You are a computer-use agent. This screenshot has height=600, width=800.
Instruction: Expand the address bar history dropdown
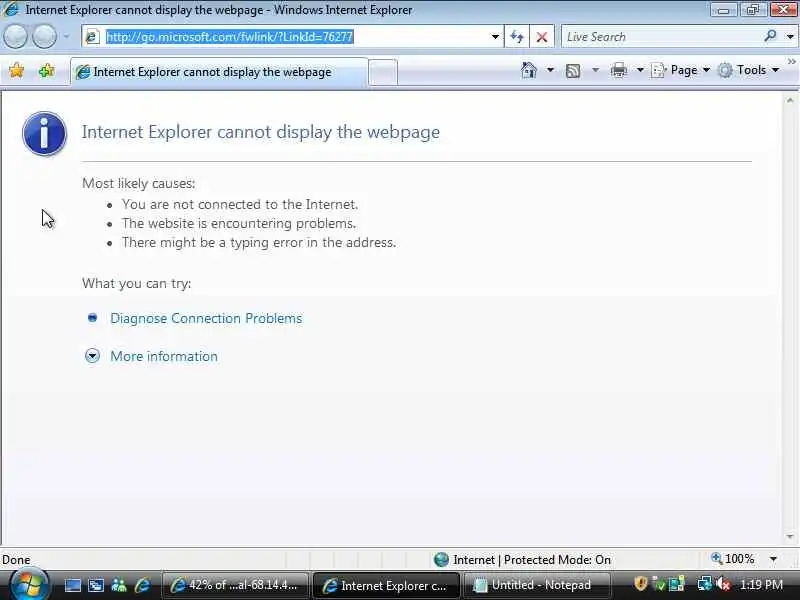click(494, 37)
